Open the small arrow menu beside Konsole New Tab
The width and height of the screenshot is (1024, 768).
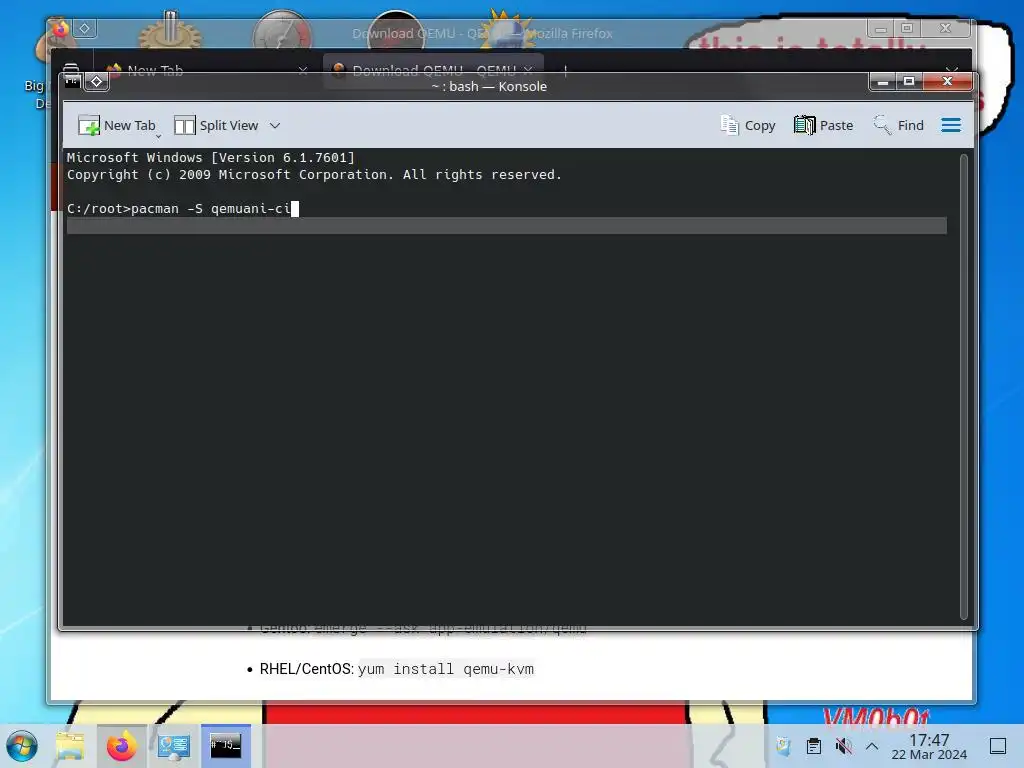[x=159, y=136]
